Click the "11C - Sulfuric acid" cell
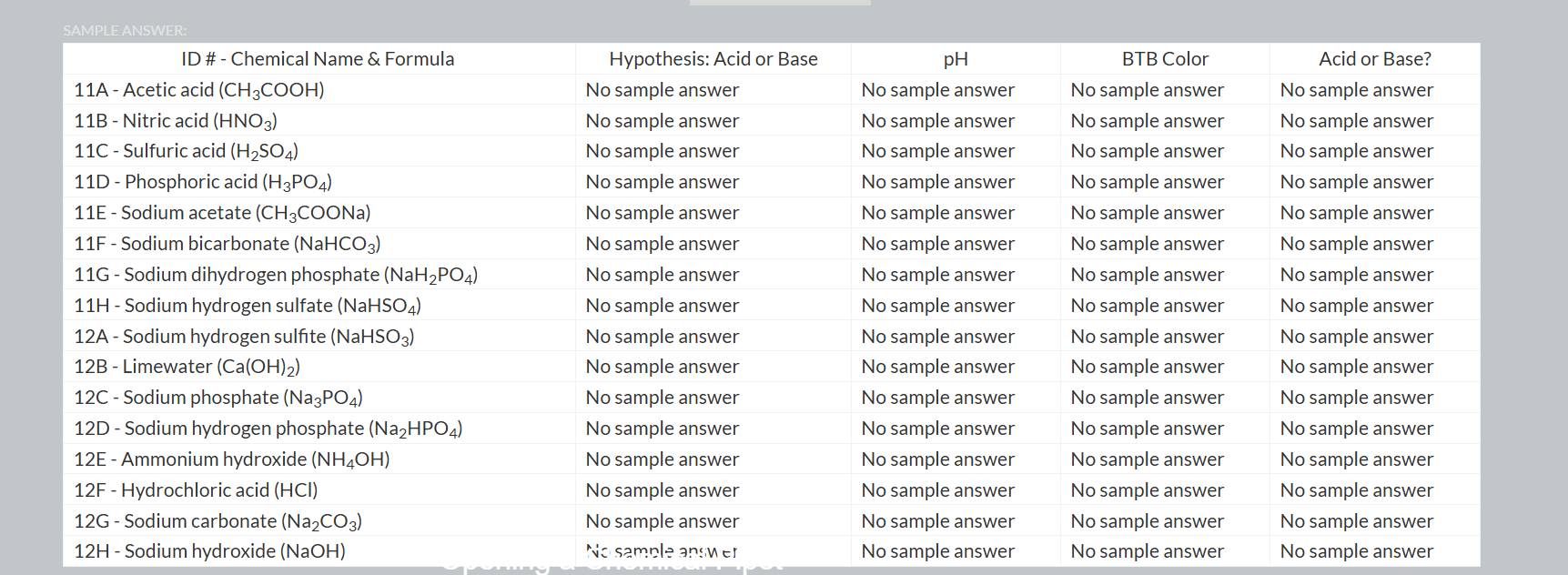Viewport: 1568px width, 575px height. (187, 151)
